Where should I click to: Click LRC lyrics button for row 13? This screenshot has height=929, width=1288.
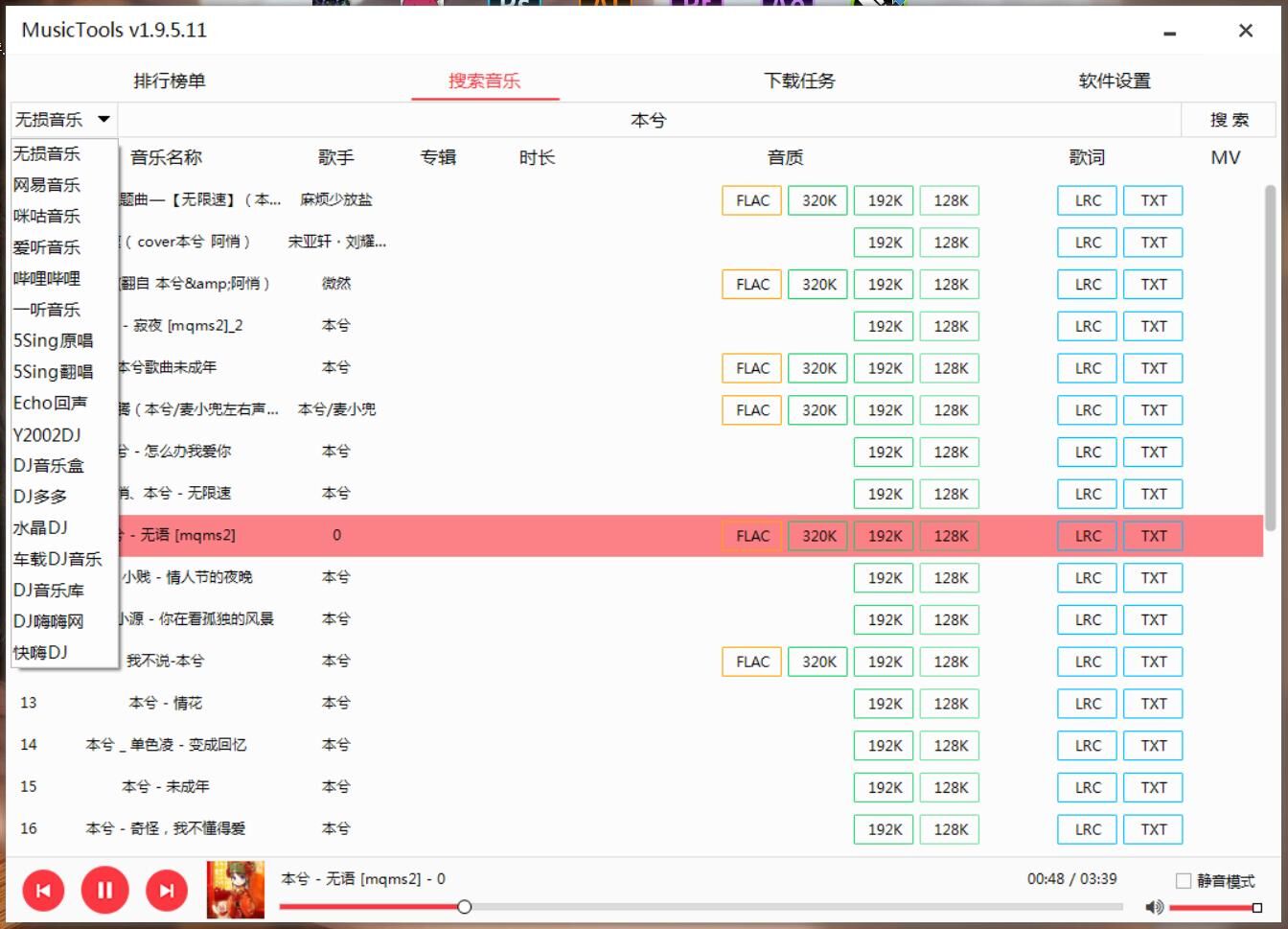pos(1087,704)
